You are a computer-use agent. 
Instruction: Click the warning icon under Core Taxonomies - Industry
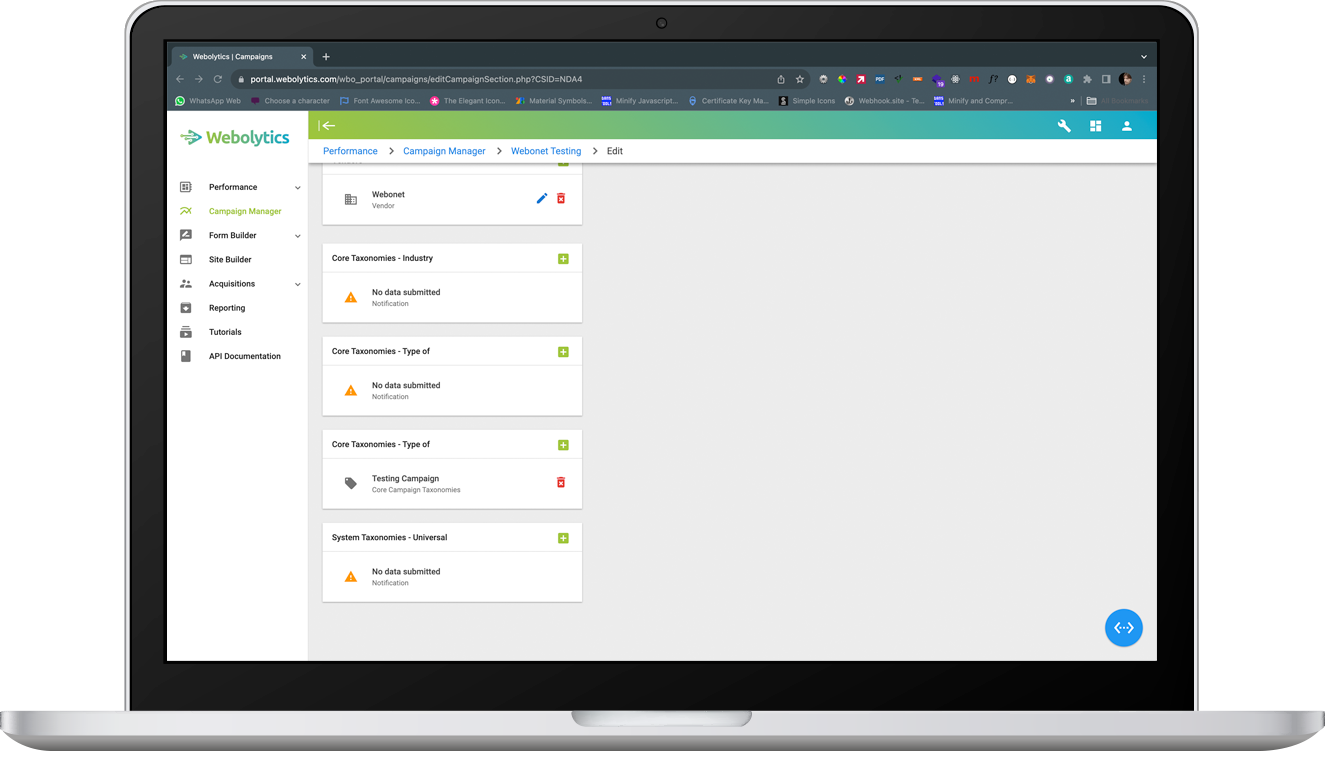click(351, 298)
